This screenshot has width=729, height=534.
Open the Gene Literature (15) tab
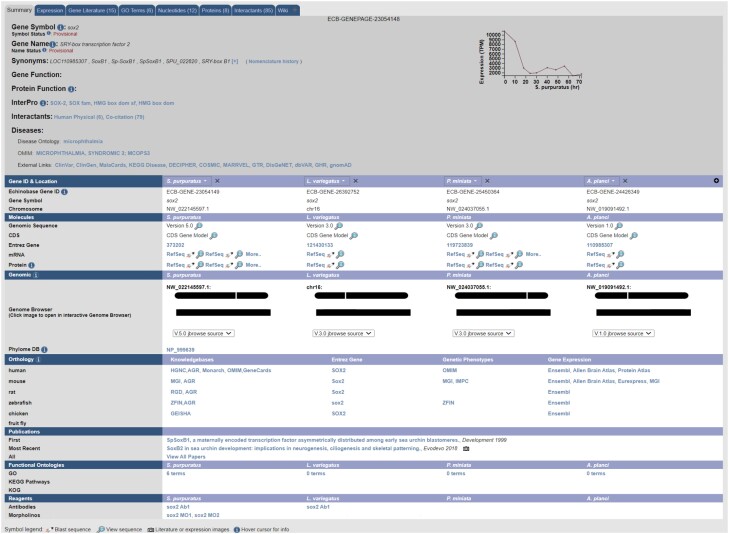(95, 8)
